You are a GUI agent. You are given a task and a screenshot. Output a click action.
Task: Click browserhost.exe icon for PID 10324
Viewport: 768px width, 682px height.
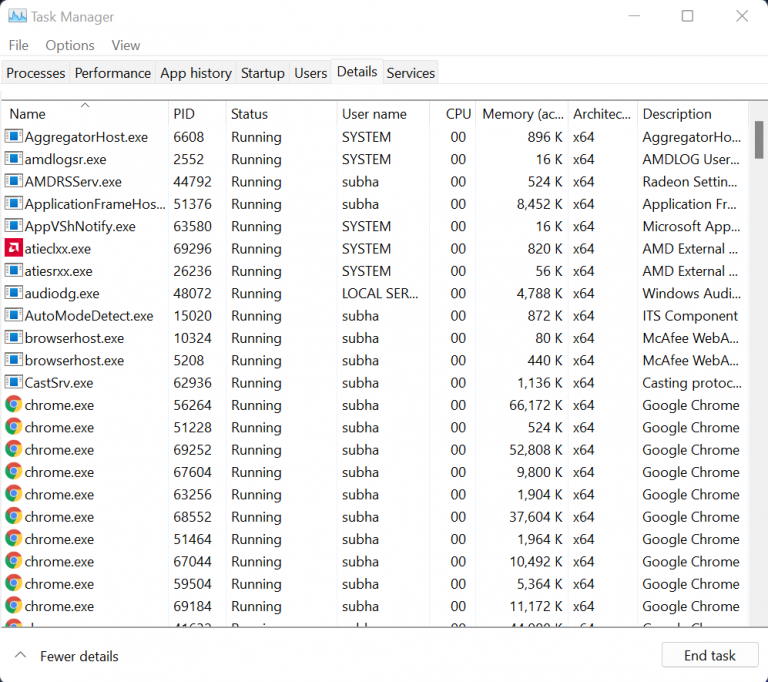click(x=13, y=338)
